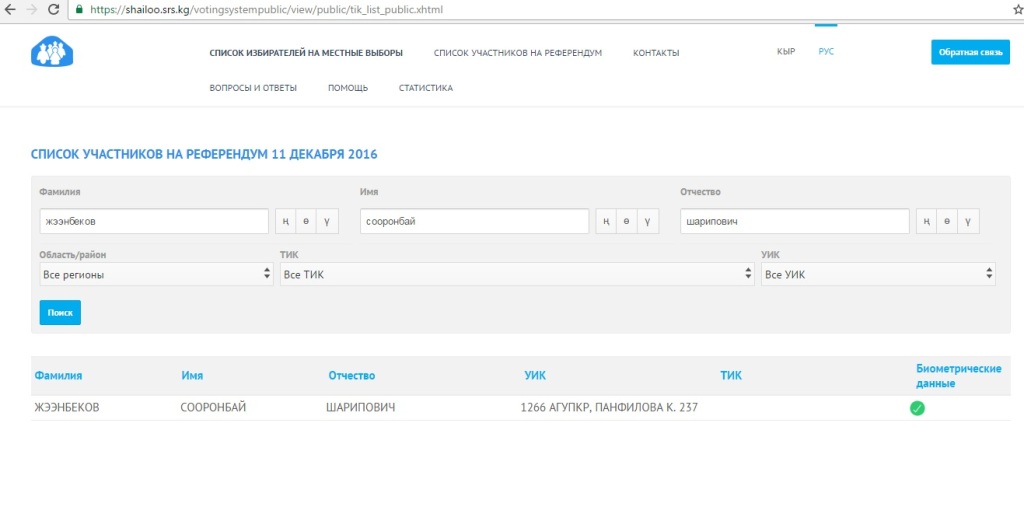Click the green biometric data checkmark

click(917, 408)
